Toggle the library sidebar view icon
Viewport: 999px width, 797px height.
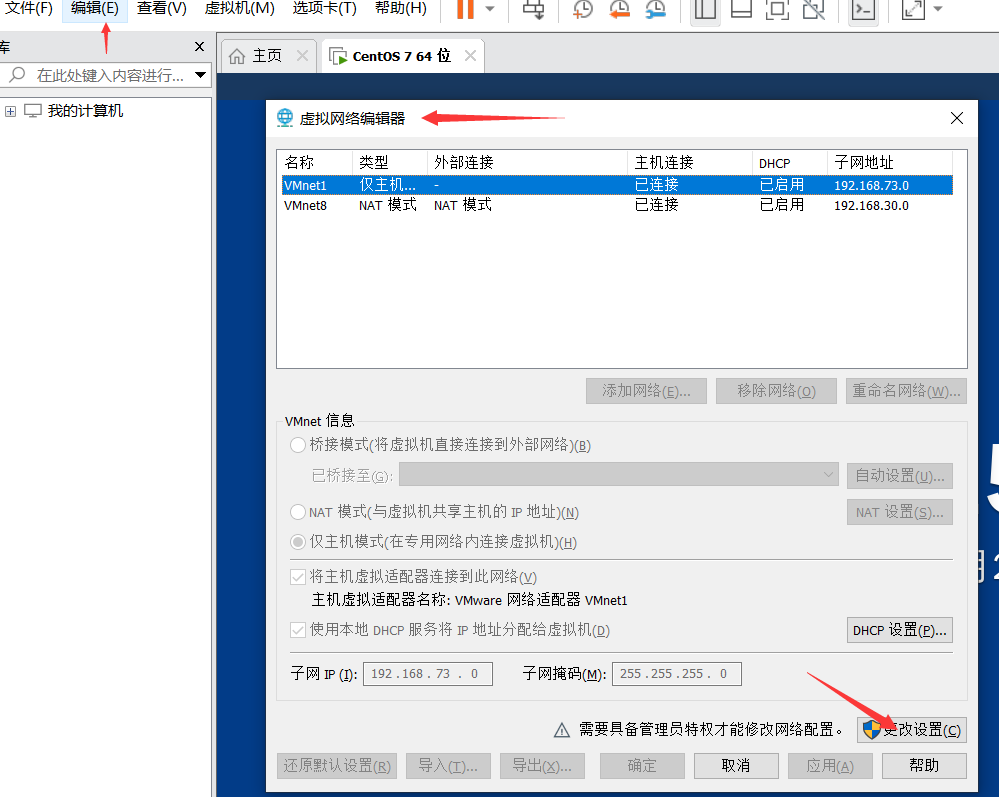705,9
